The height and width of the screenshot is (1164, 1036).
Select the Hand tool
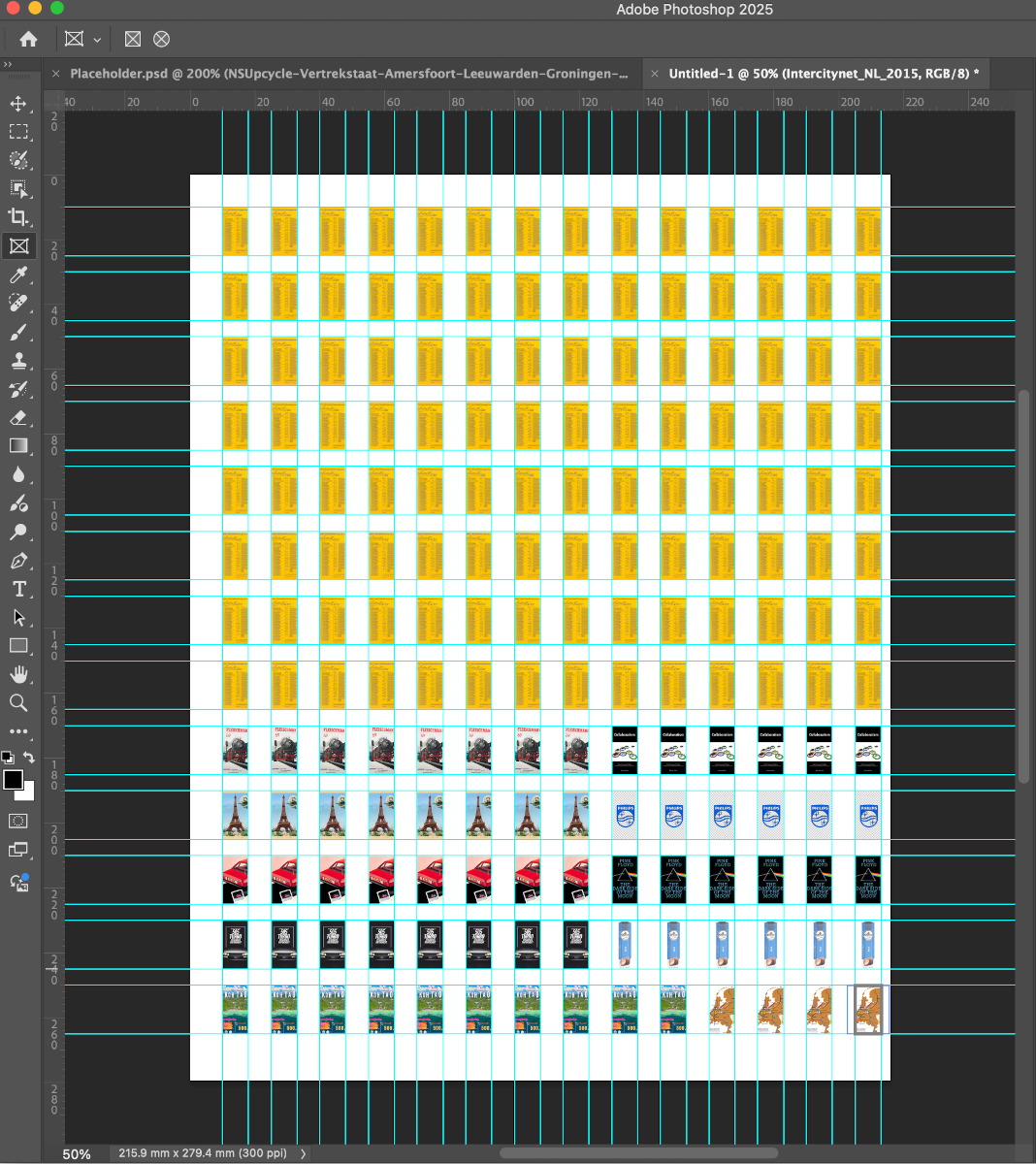[18, 675]
